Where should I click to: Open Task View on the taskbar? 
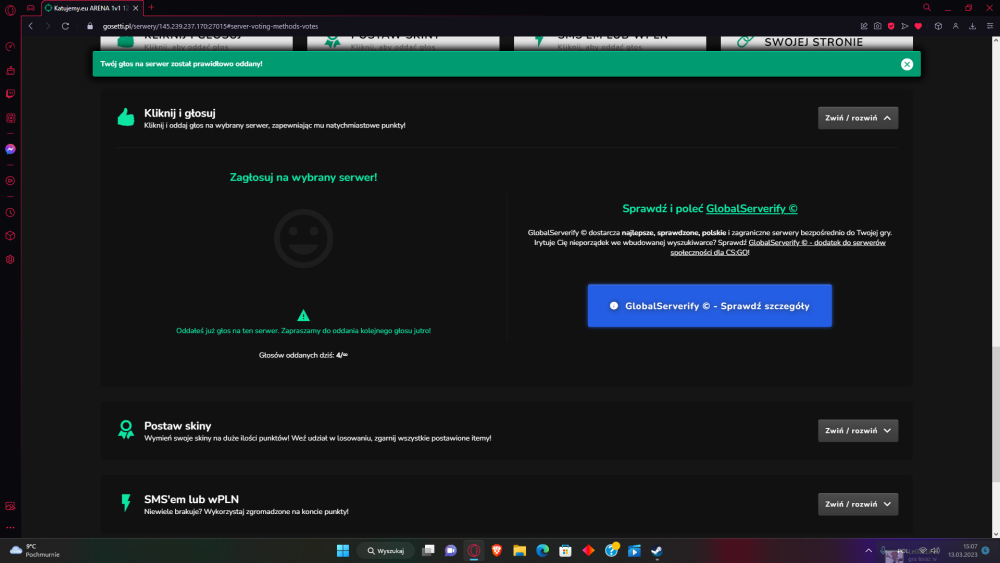point(428,550)
